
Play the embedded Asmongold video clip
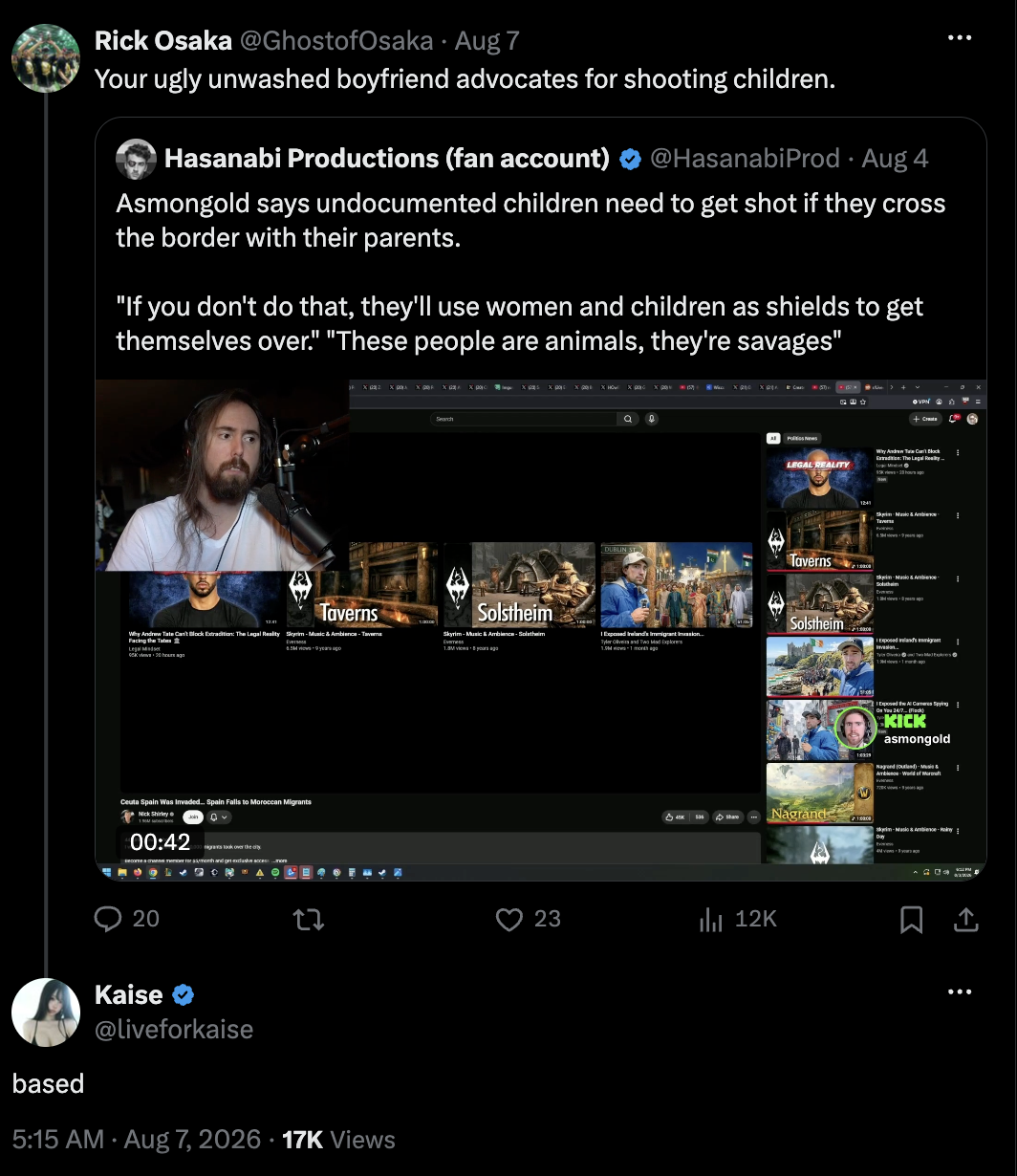pyautogui.click(x=541, y=630)
